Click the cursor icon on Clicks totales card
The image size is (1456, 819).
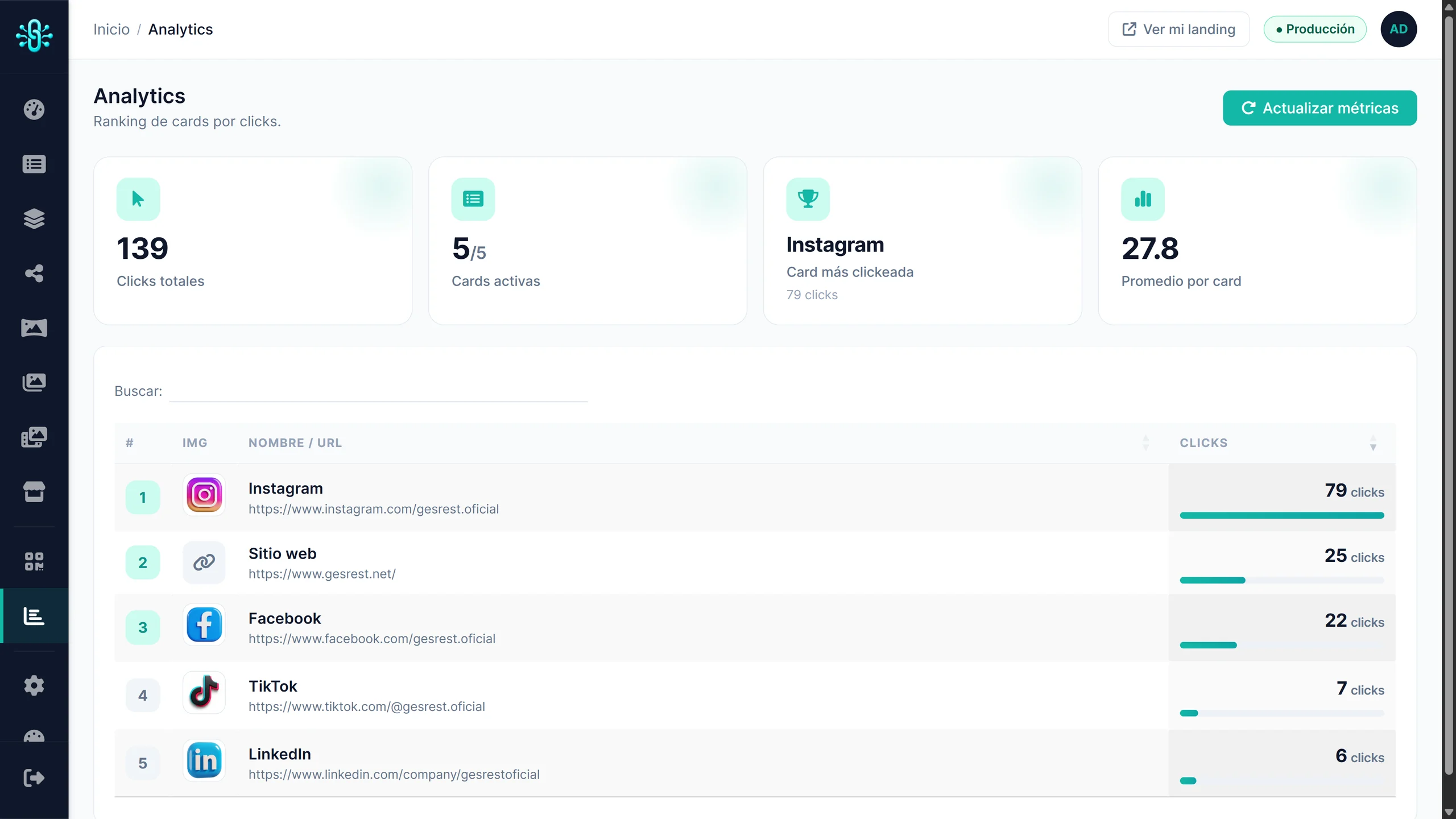(138, 199)
